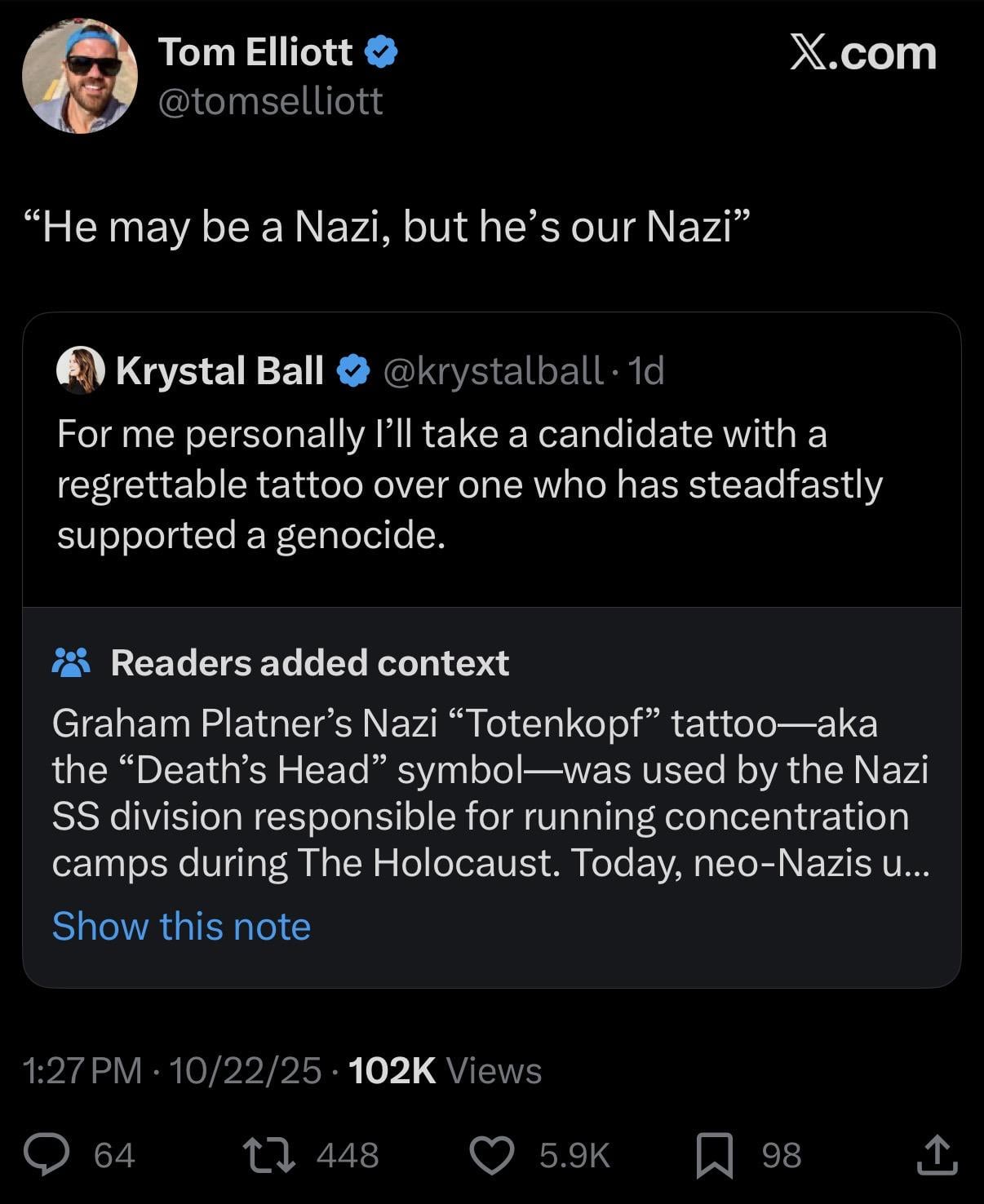Like the tweet with heart icon
The image size is (984, 1204).
tap(492, 1155)
